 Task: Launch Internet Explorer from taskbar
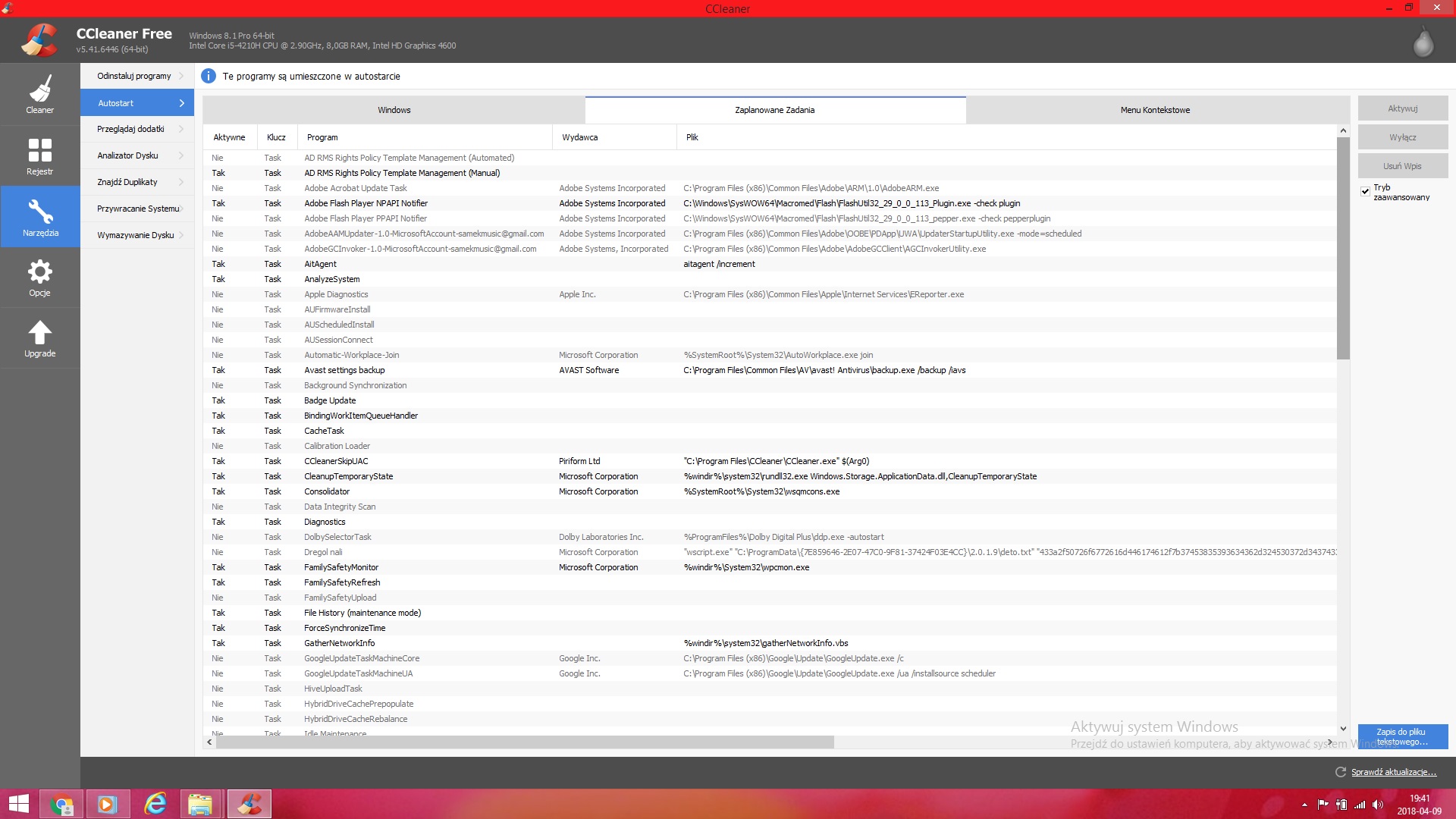point(155,804)
